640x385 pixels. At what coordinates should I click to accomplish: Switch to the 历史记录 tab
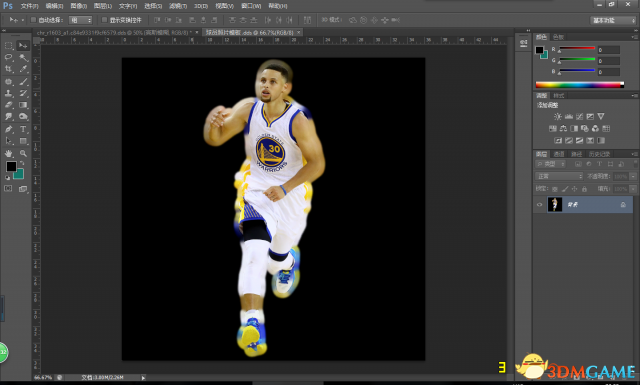pos(599,154)
